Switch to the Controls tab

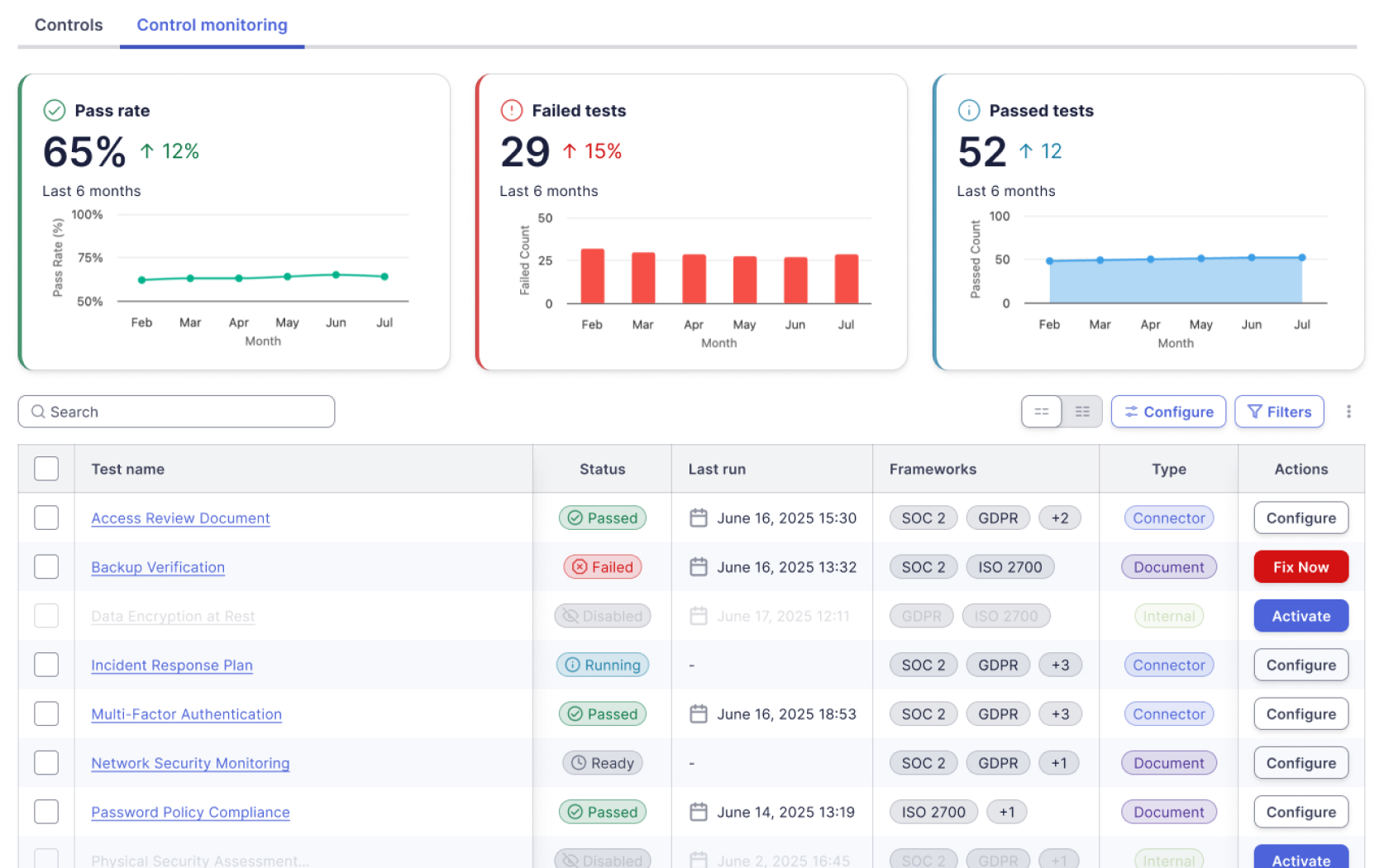pyautogui.click(x=69, y=25)
